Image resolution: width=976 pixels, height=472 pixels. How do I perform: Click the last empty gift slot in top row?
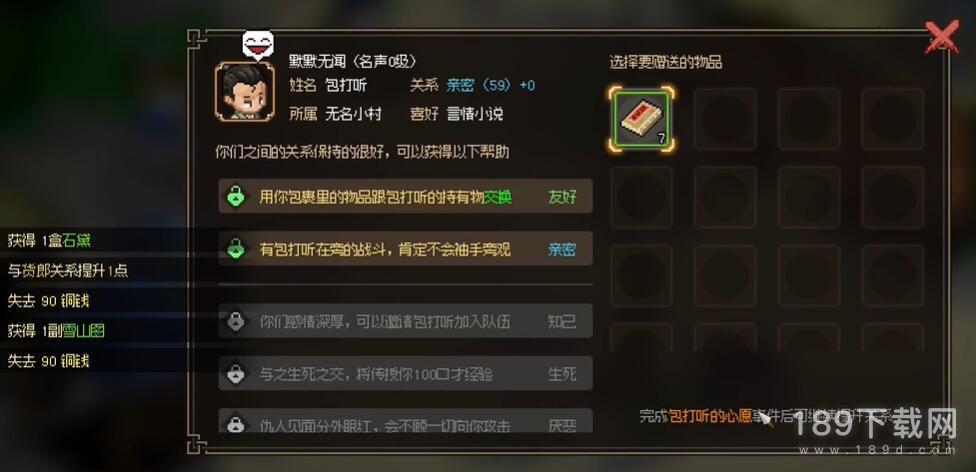tap(893, 119)
